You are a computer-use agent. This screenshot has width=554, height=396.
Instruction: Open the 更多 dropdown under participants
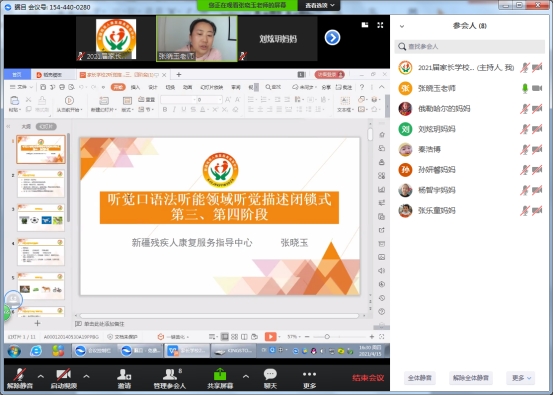pos(521,378)
